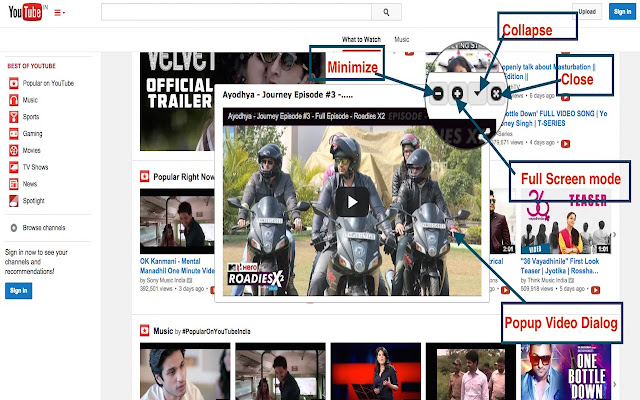The width and height of the screenshot is (640, 400).
Task: Open #PopularOnYouTubeIndia channel link
Action: (x=216, y=331)
